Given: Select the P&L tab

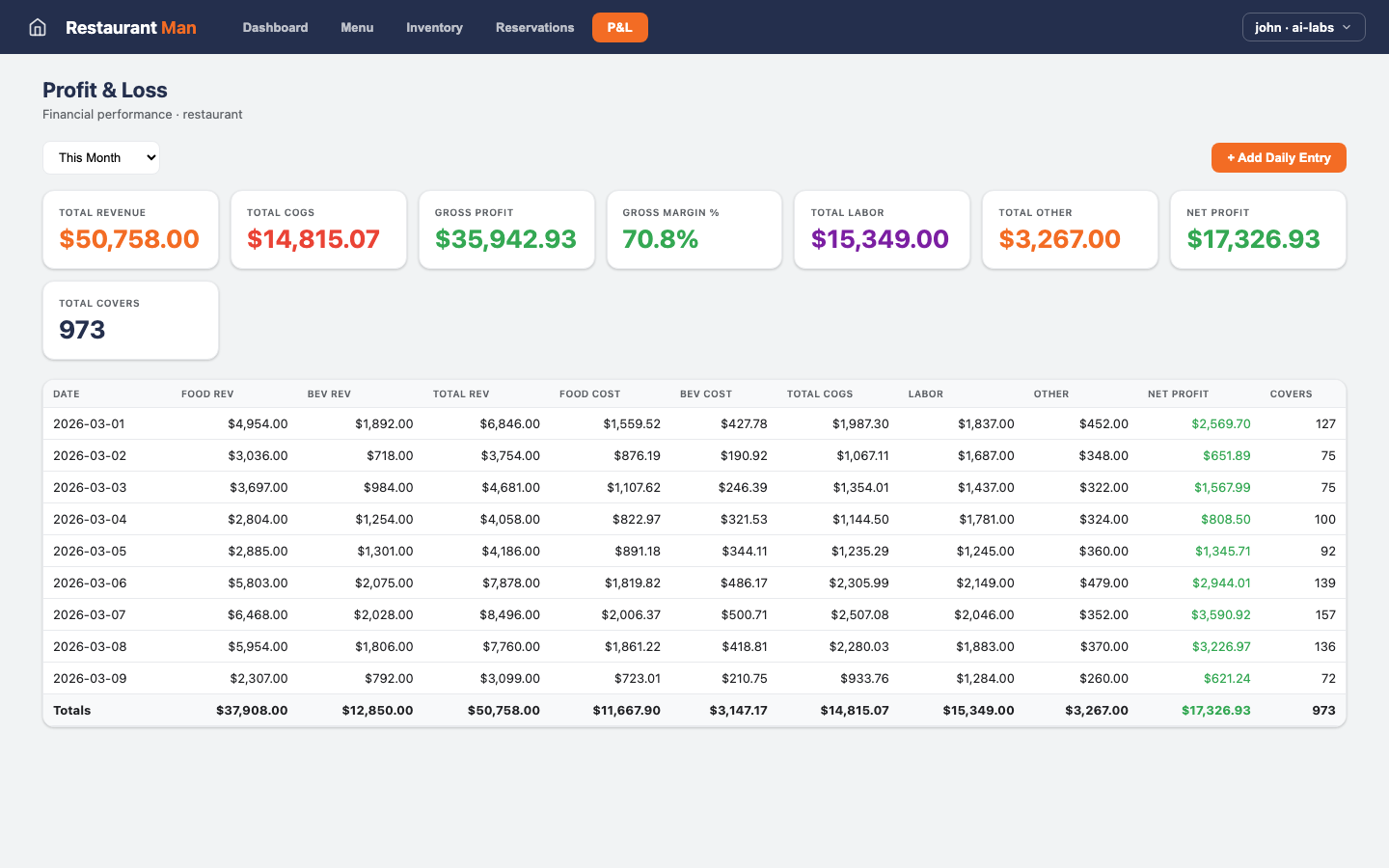Looking at the screenshot, I should click(619, 27).
